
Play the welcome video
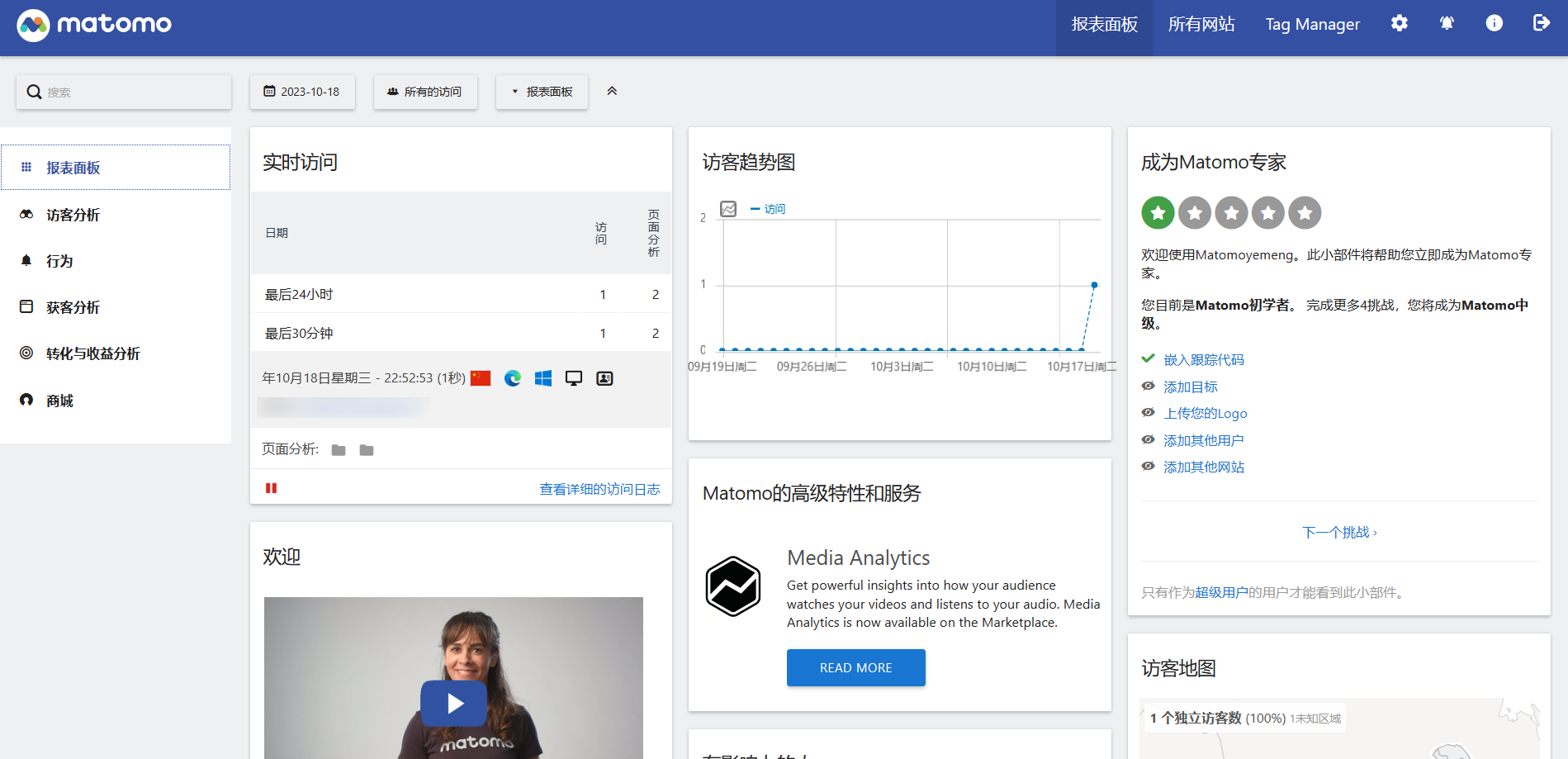coord(453,703)
